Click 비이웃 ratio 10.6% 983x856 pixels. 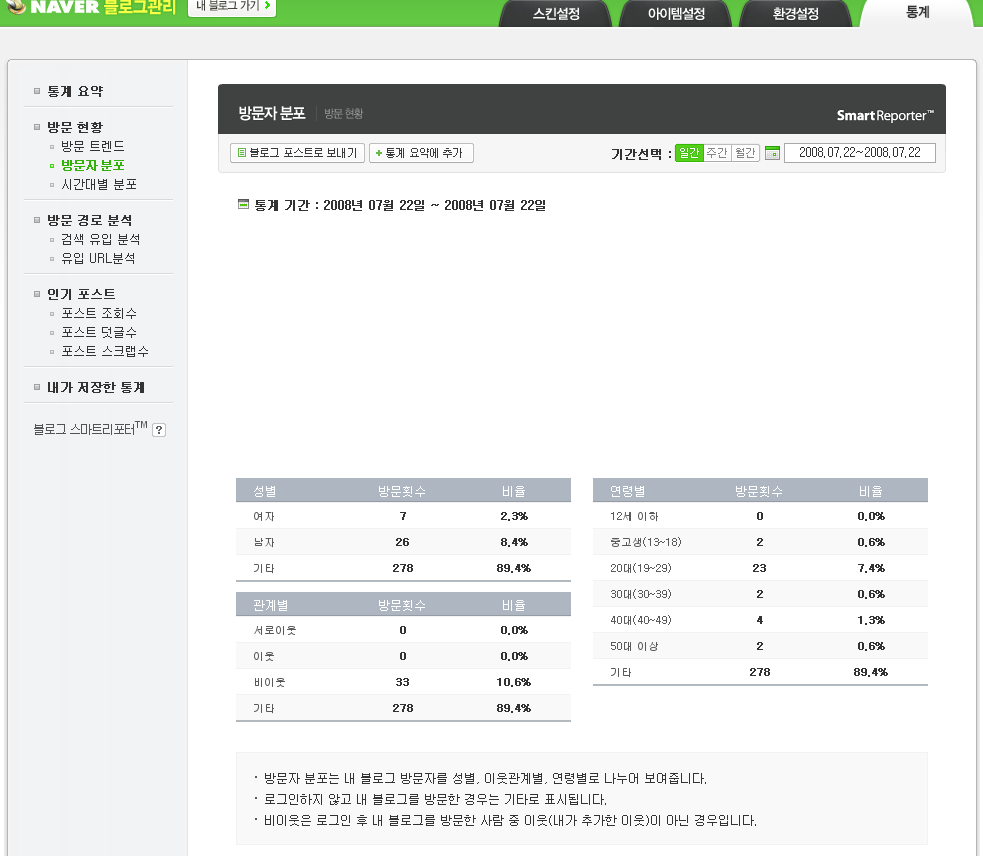[x=513, y=682]
